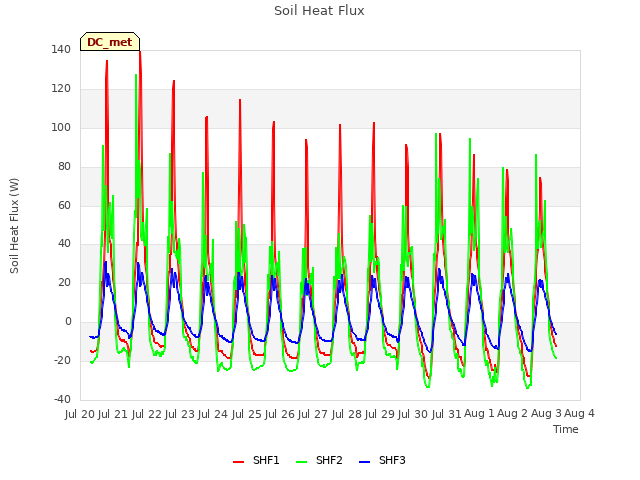
Task: Click the Jul 31 x-axis label
Action: click(446, 414)
